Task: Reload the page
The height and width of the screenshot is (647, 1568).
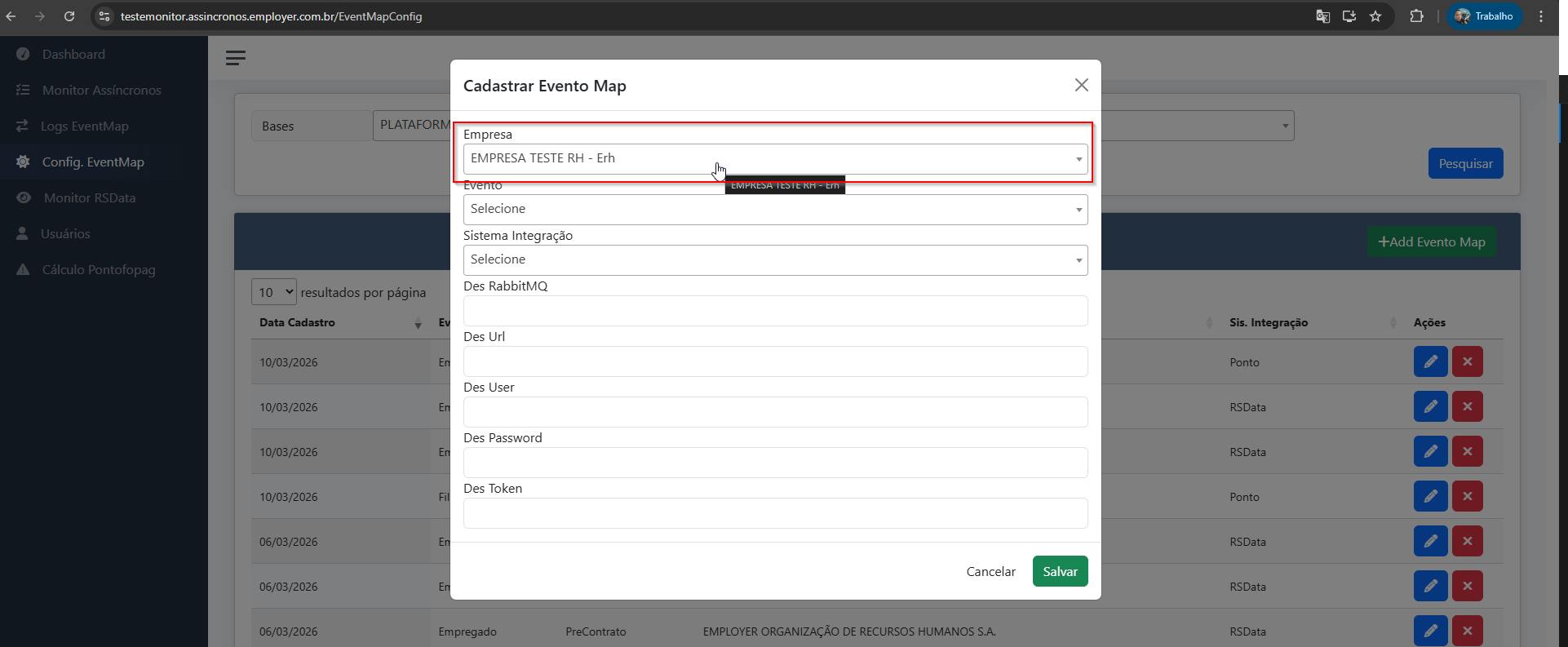Action: pos(69,16)
